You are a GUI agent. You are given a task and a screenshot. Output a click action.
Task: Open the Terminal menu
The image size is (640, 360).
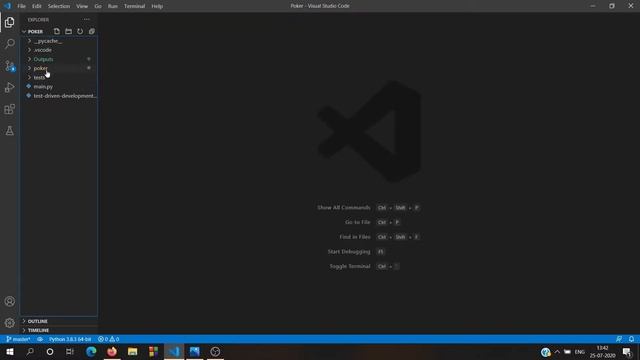pos(134,6)
